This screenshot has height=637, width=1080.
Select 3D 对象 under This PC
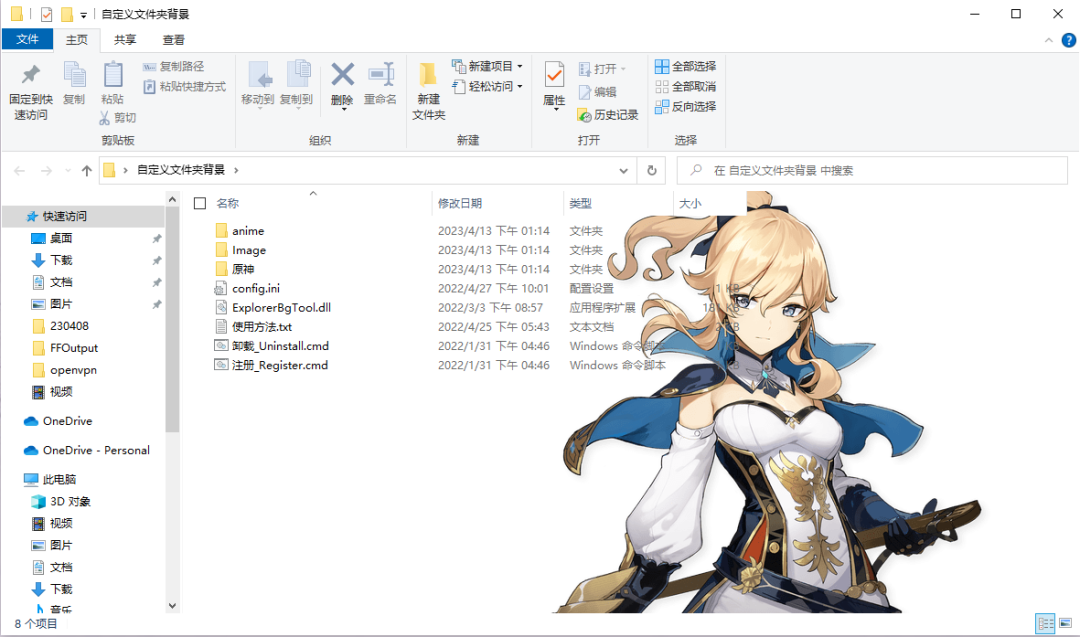[70, 501]
